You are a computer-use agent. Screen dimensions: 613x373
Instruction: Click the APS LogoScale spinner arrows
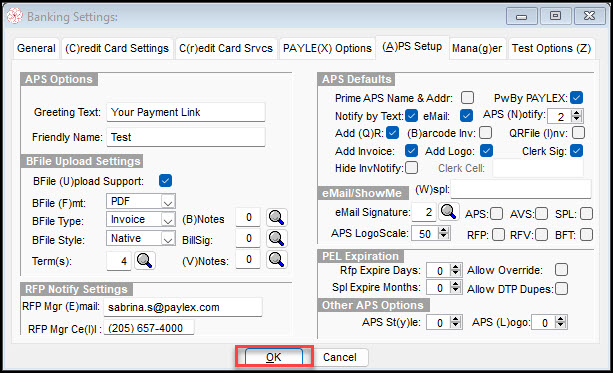(x=443, y=233)
